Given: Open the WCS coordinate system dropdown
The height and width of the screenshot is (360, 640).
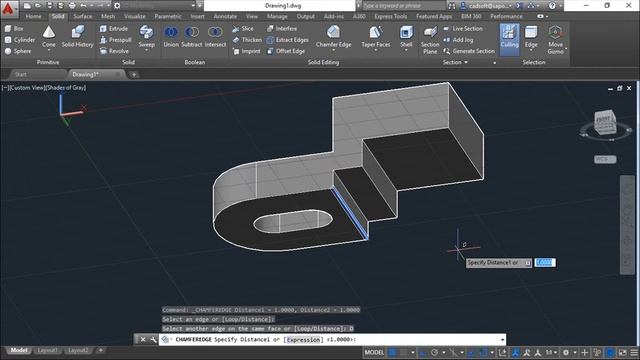Looking at the screenshot, I should pos(605,159).
